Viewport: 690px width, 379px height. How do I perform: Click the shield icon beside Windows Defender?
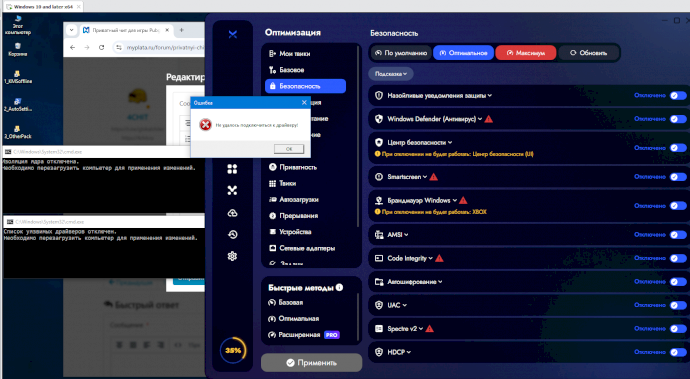(x=379, y=119)
